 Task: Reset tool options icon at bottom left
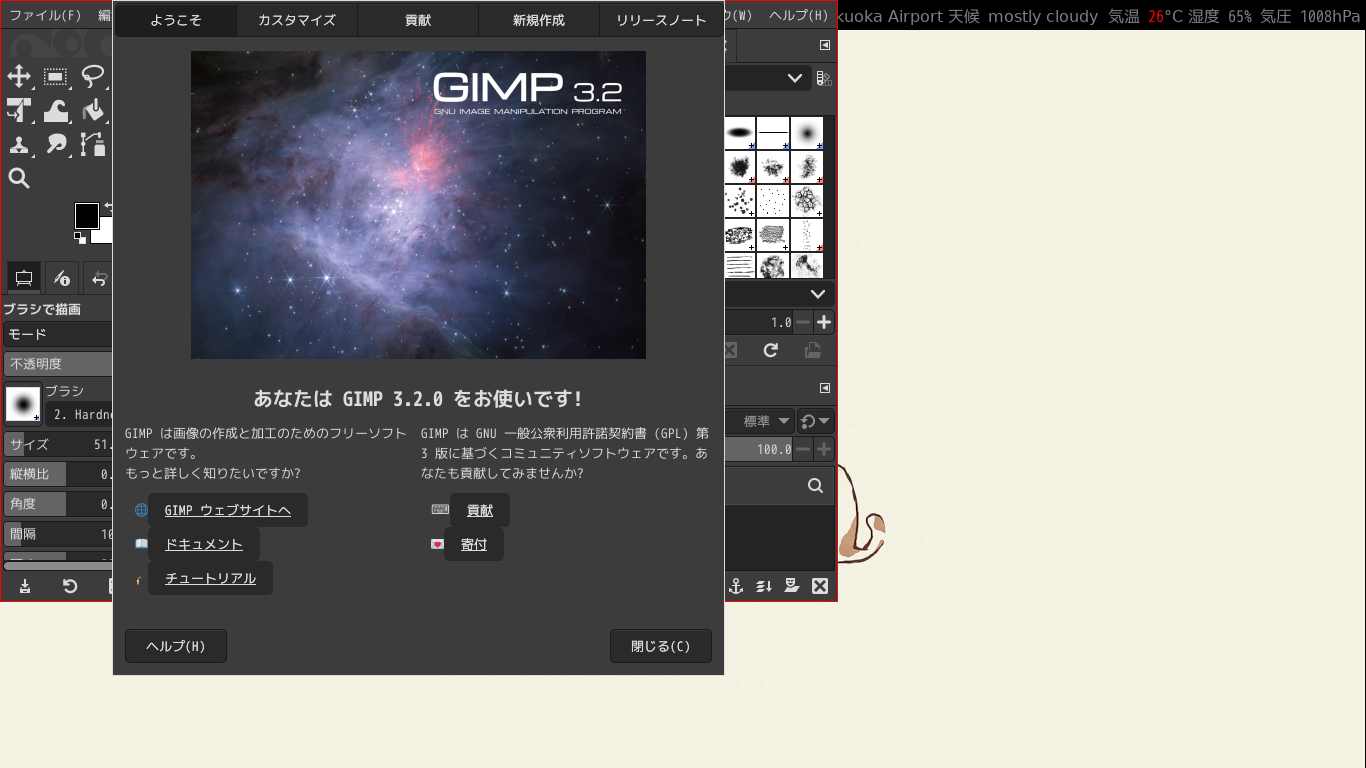point(70,586)
